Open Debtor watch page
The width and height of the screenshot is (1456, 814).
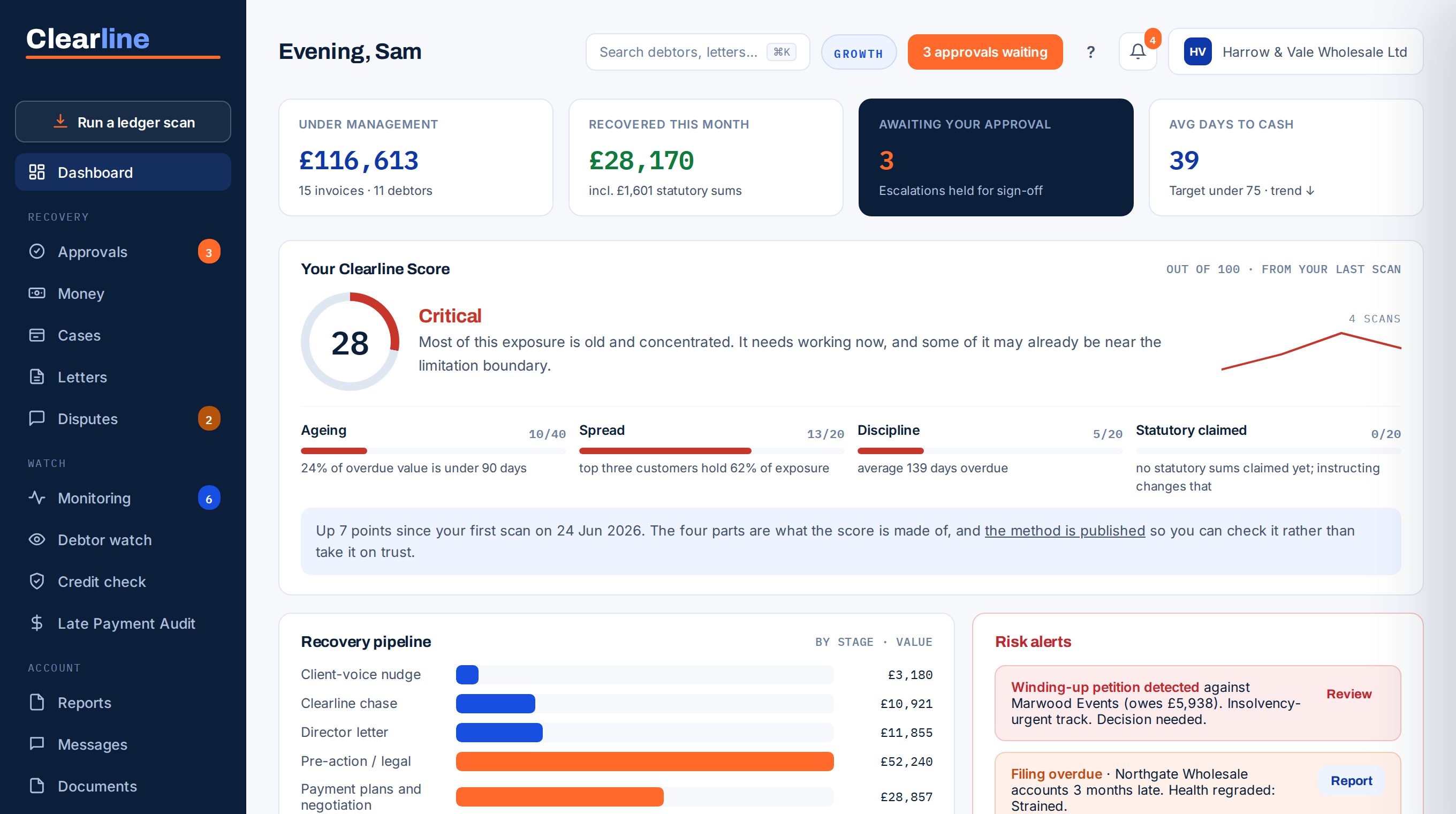(x=123, y=540)
